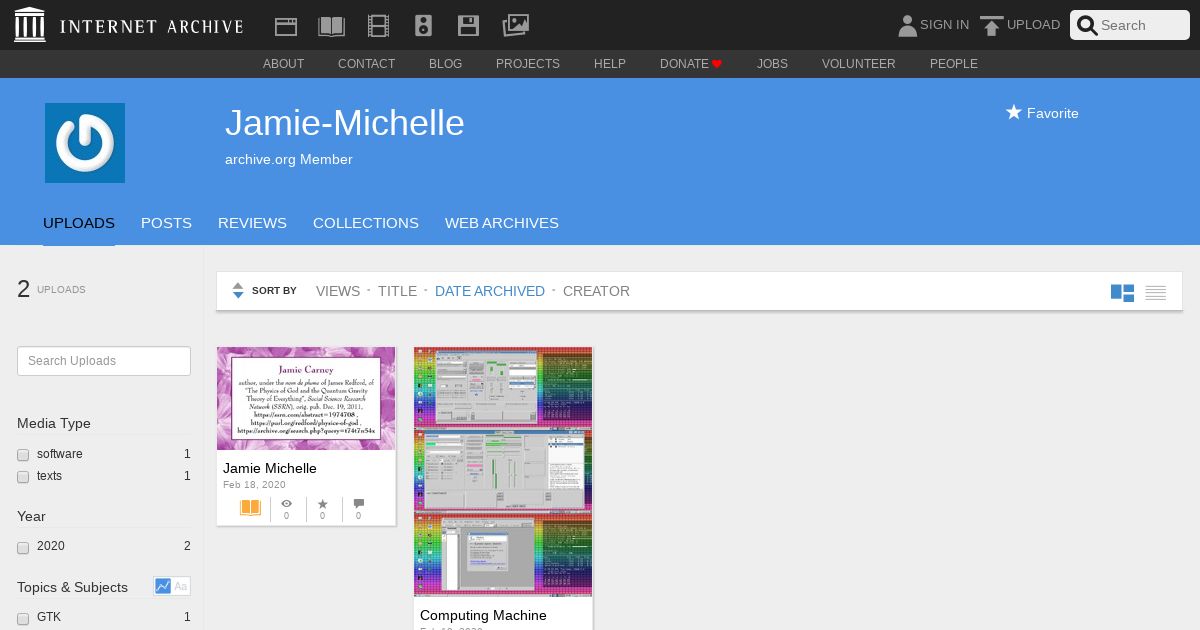Viewport: 1200px width, 630px height.
Task: Open the About menu link
Action: point(283,64)
